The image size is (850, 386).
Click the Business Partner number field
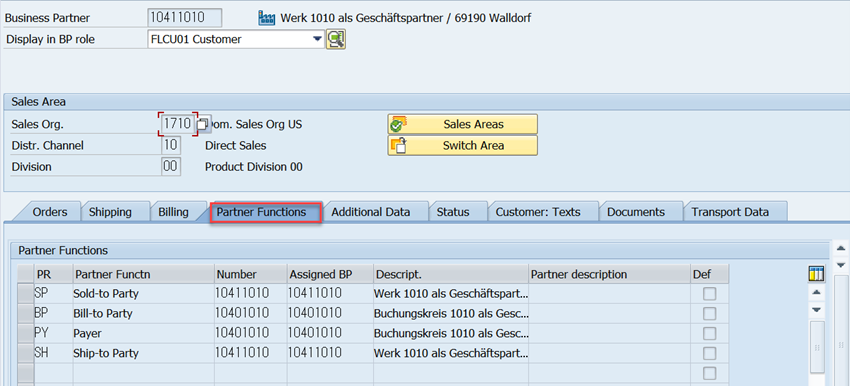185,18
